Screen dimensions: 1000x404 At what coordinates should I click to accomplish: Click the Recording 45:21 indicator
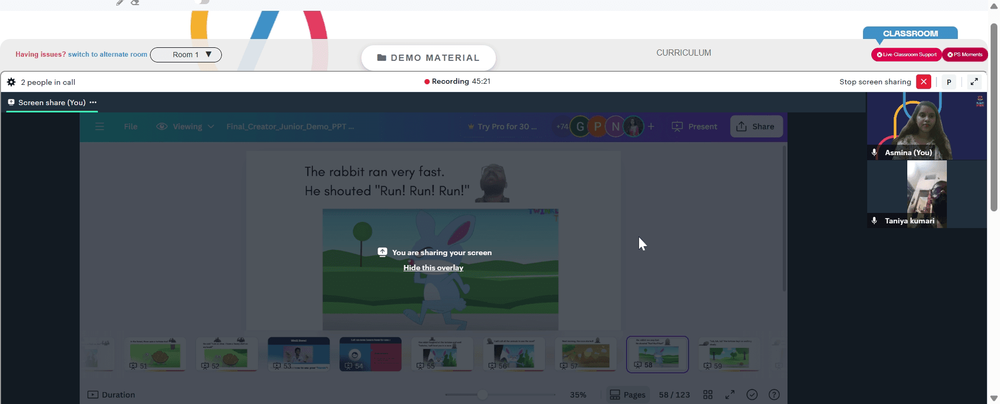click(457, 82)
